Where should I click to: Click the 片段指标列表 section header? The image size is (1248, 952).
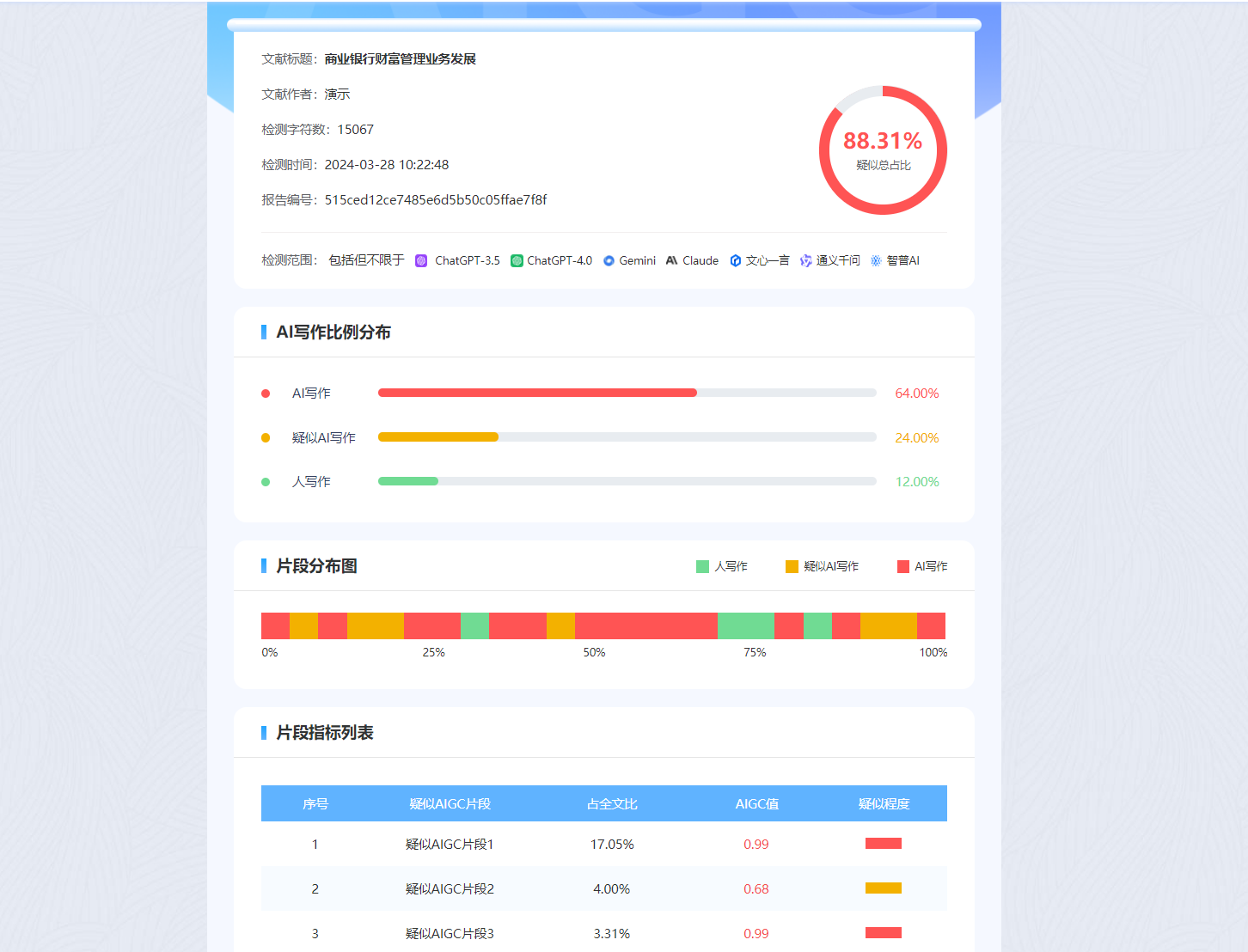click(322, 733)
